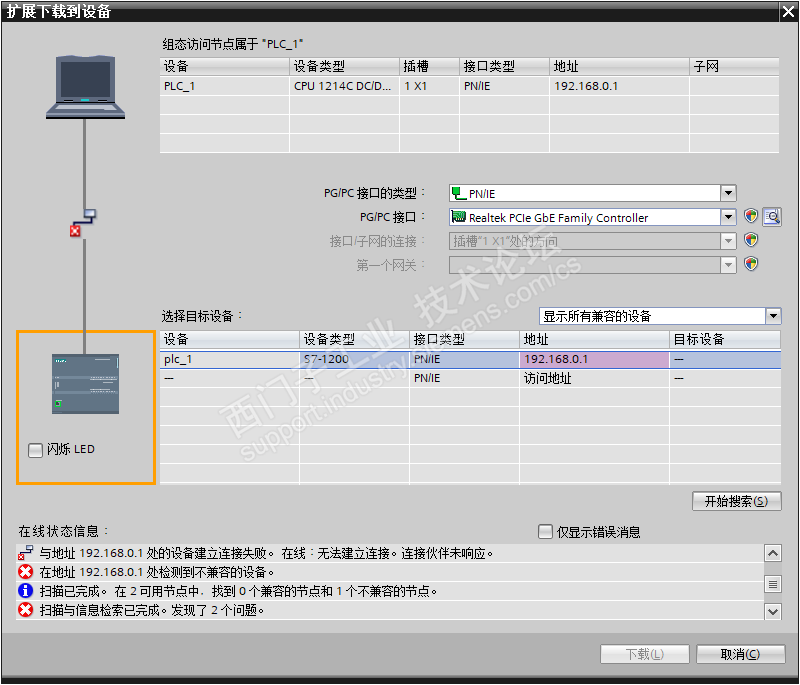Click the CPU 1214C DC/D... cell
800x685 pixels.
click(344, 86)
